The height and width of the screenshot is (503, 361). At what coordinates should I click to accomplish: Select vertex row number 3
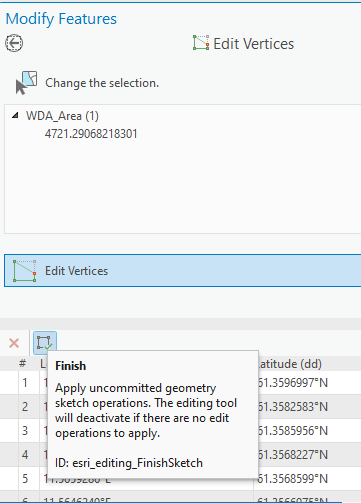25,431
